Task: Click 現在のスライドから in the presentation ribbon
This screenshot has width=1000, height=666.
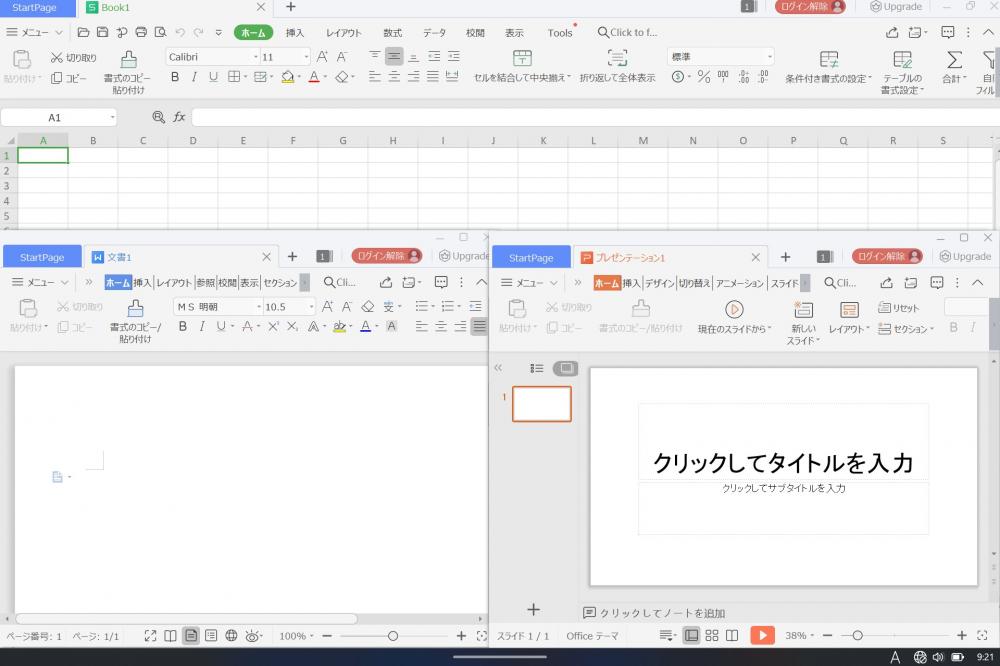Action: [x=734, y=317]
